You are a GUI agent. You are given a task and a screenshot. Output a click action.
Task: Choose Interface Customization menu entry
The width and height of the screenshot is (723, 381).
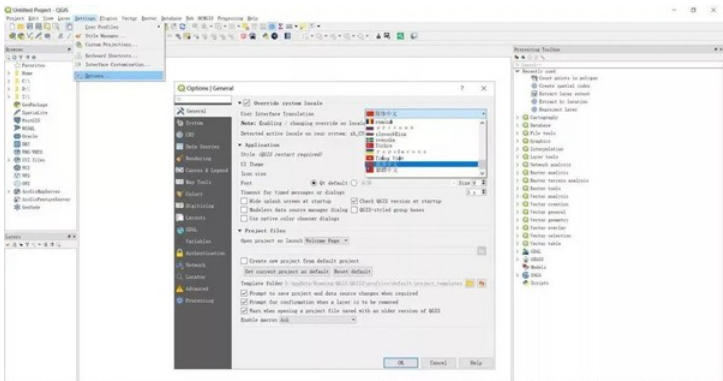point(119,65)
